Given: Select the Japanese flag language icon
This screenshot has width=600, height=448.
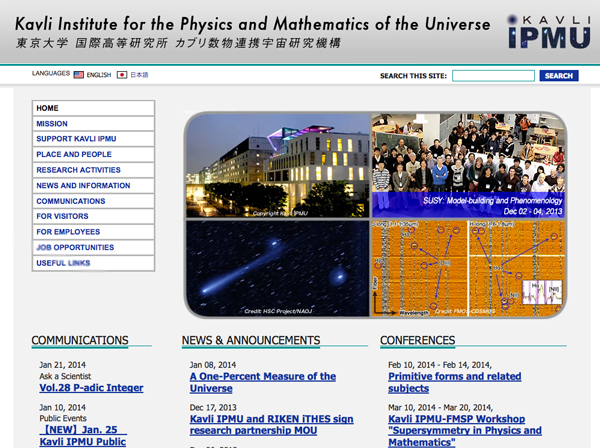Looking at the screenshot, I should point(122,75).
